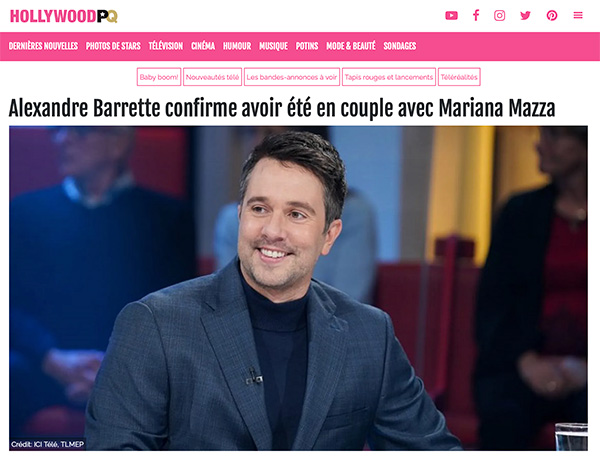
Task: Open the YouTube channel icon
Action: coord(452,16)
